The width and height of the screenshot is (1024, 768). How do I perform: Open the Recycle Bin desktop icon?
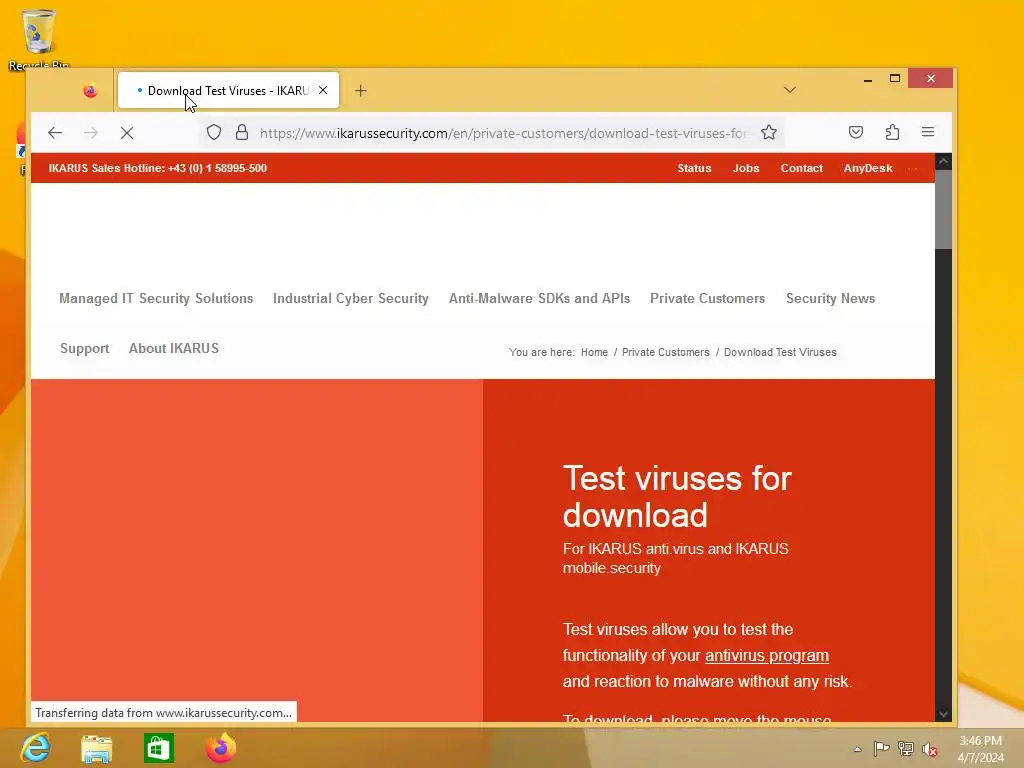pos(39,39)
